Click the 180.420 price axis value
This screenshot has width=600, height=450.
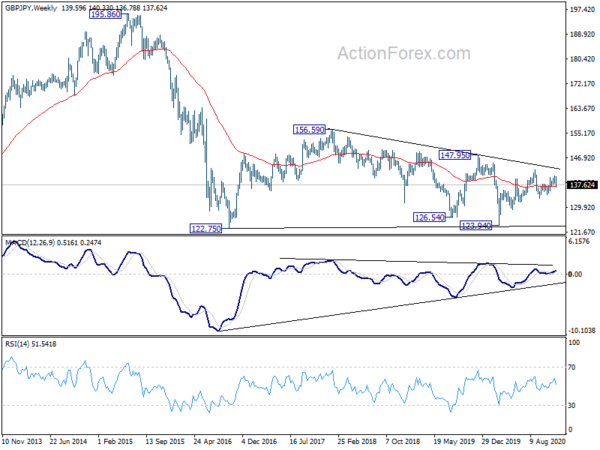point(582,59)
